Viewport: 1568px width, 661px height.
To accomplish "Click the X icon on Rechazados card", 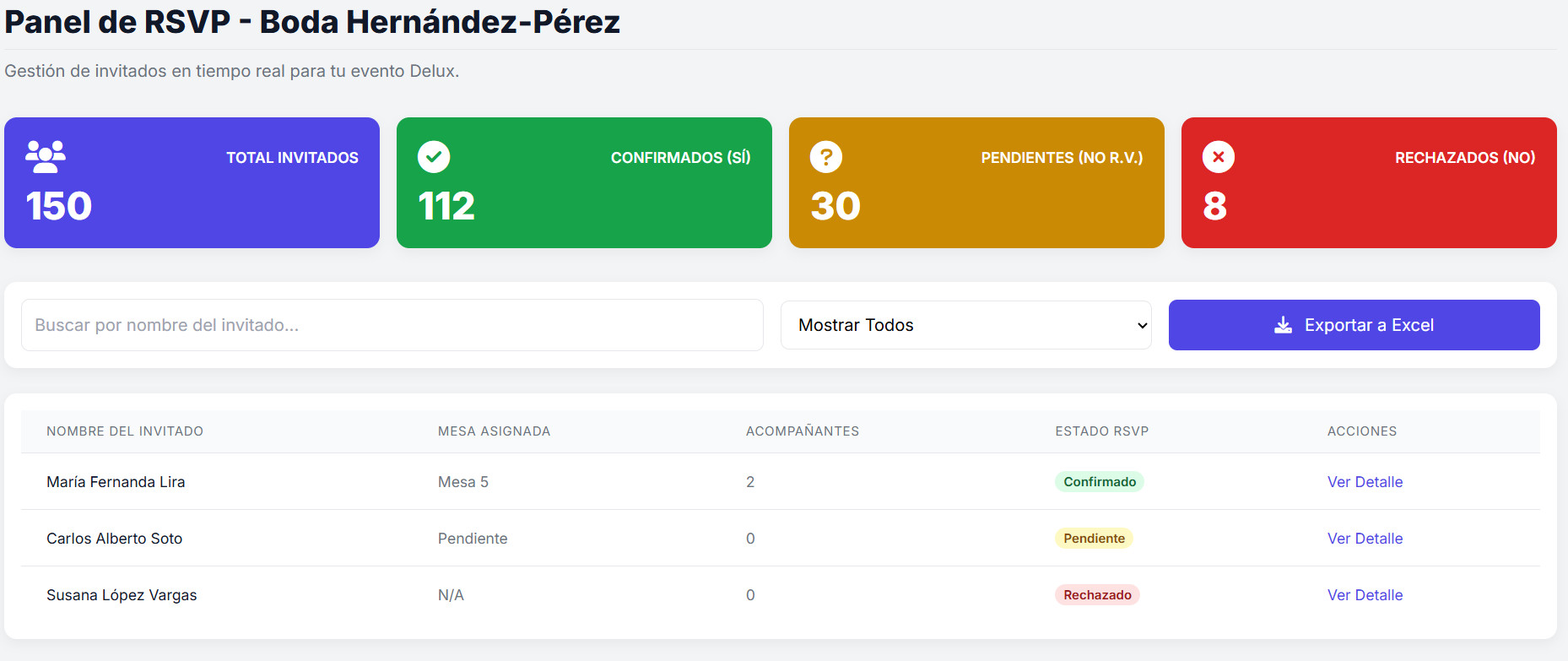I will [x=1219, y=157].
